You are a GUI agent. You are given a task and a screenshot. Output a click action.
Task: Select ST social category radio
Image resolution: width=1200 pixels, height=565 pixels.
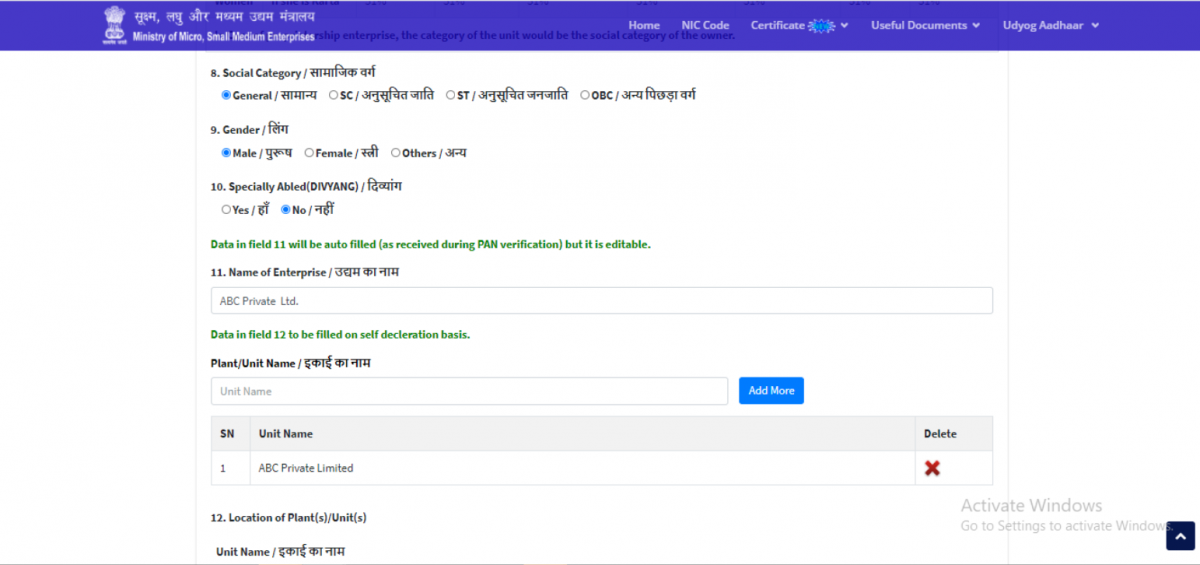pyautogui.click(x=451, y=95)
